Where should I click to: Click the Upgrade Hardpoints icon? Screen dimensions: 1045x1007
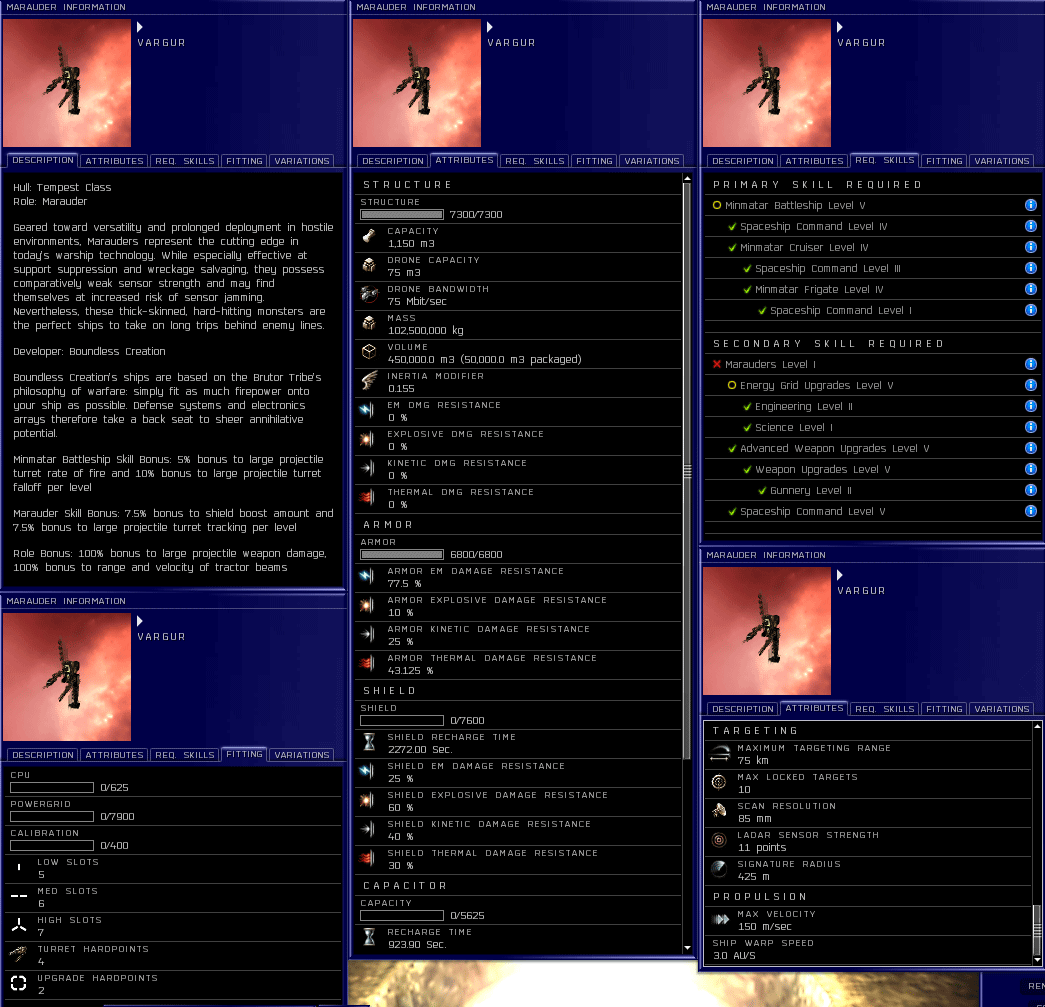point(19,984)
